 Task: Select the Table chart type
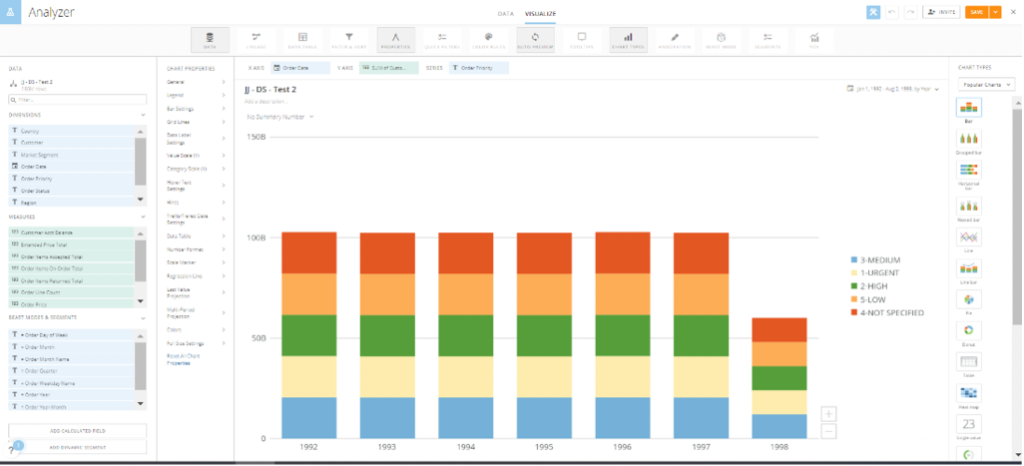click(x=968, y=362)
